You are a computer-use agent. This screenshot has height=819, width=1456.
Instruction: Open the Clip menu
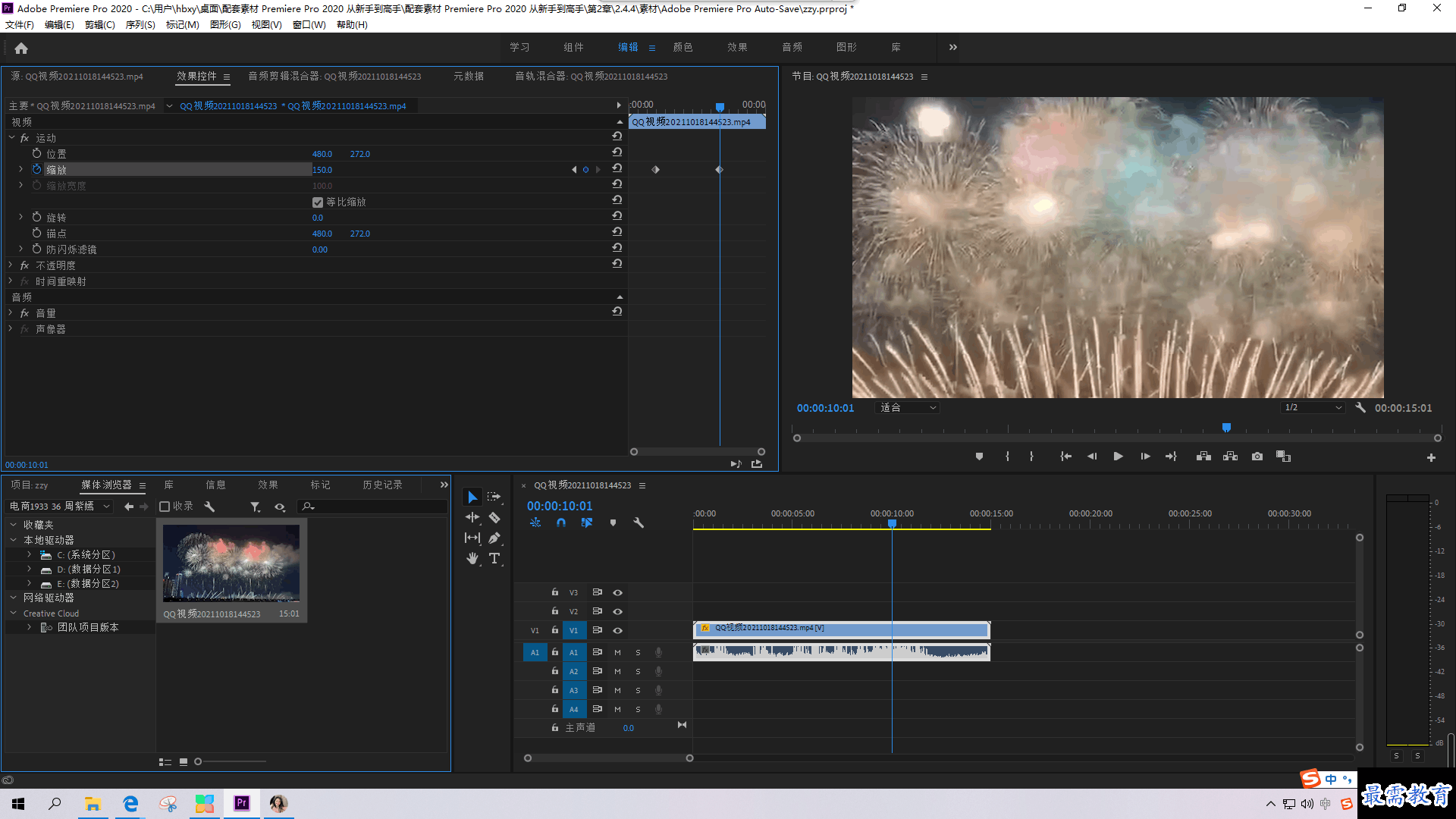[x=99, y=25]
